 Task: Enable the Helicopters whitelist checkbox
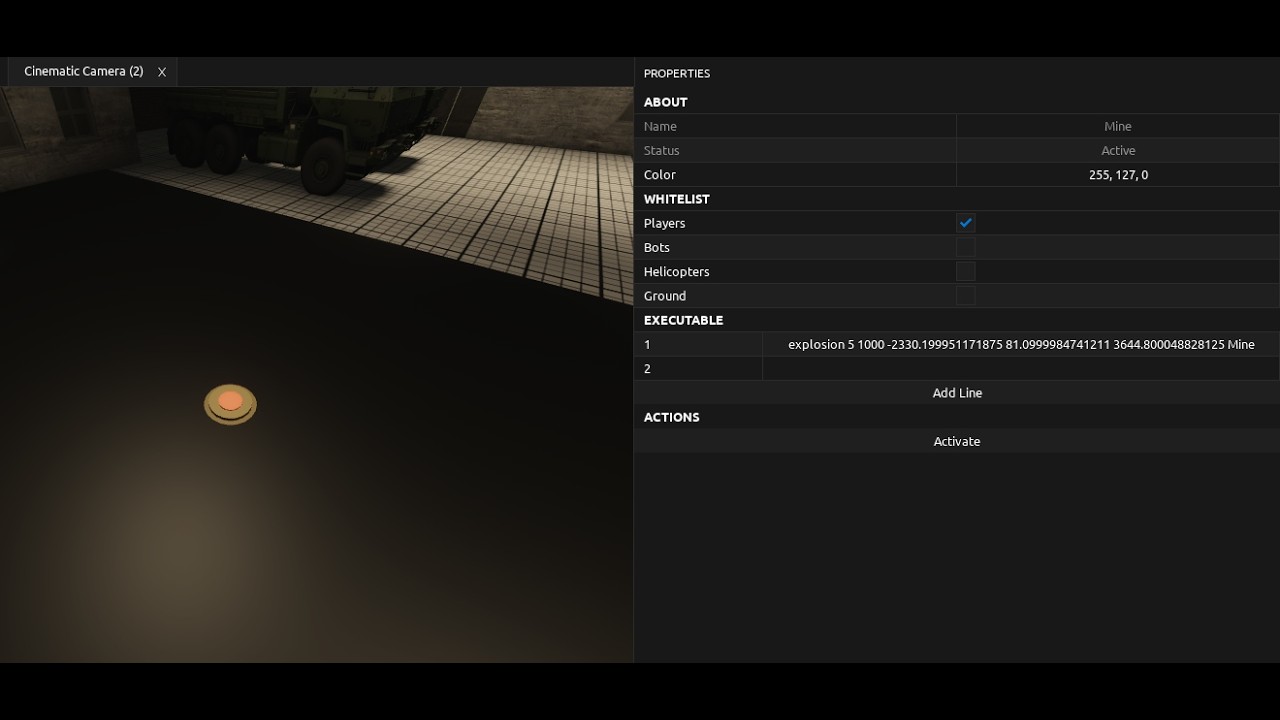pos(965,271)
